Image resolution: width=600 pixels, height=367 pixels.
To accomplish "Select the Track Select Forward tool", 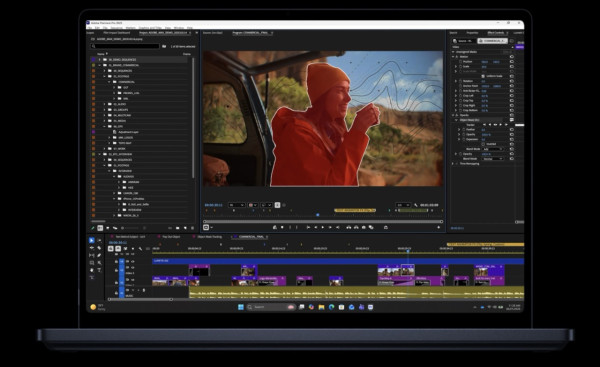I will [99, 240].
